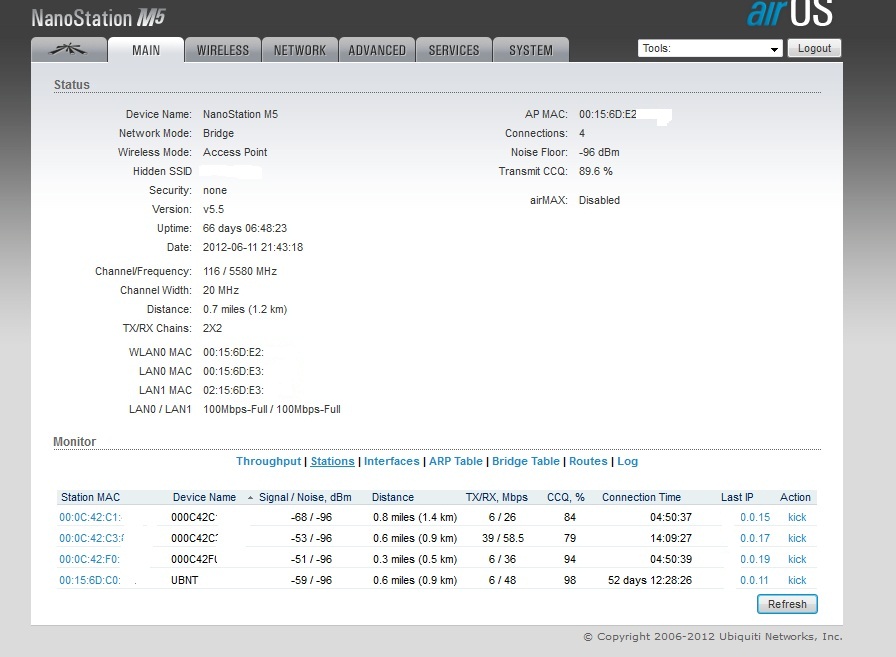Viewport: 896px width, 657px height.
Task: Select the signal value -68 / -96
Action: pyautogui.click(x=311, y=517)
